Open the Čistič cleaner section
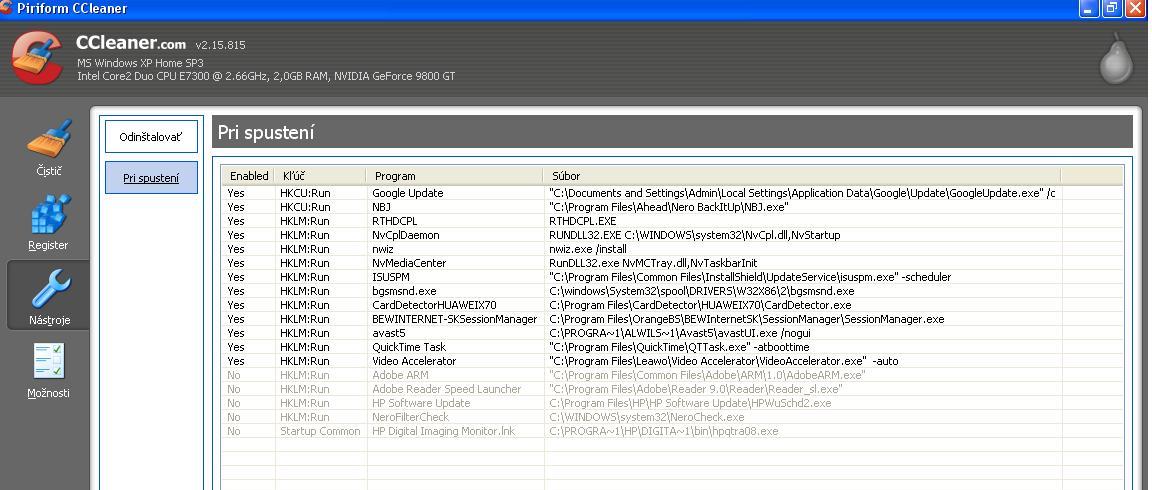This screenshot has height=490, width=1152. click(x=48, y=142)
